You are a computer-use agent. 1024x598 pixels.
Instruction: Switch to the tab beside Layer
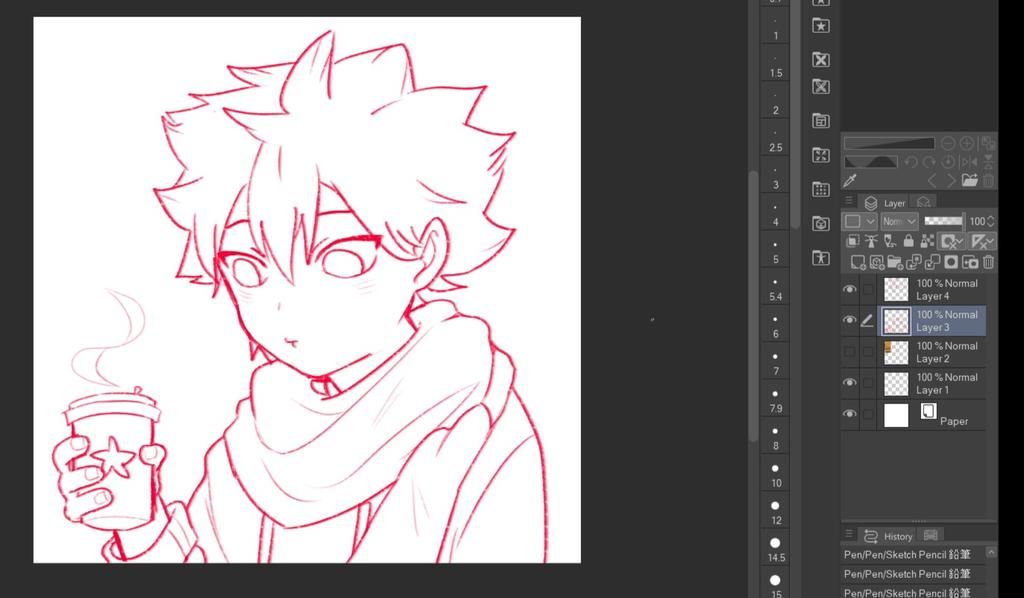tap(923, 202)
